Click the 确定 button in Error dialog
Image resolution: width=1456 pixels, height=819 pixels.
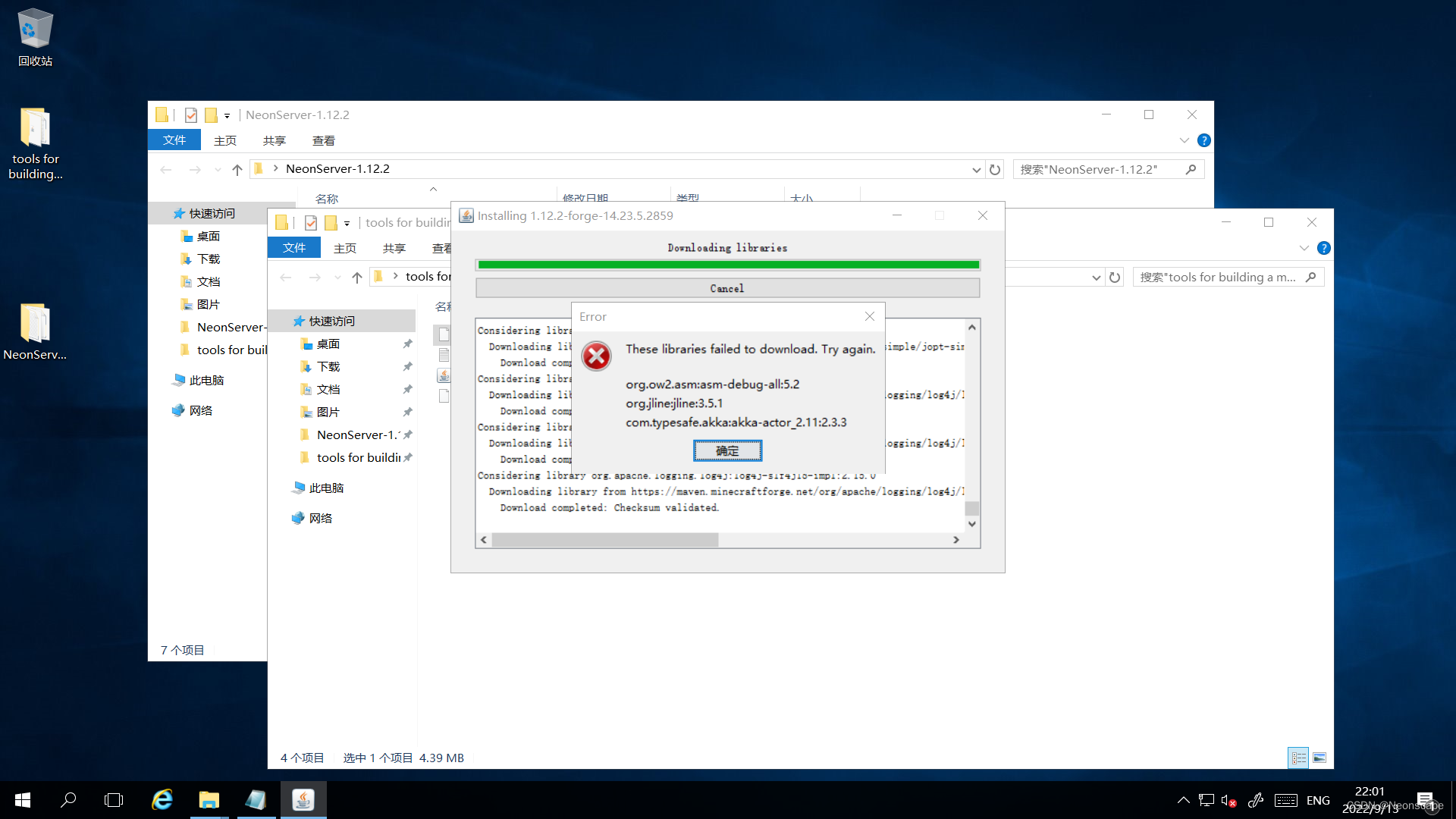(726, 450)
